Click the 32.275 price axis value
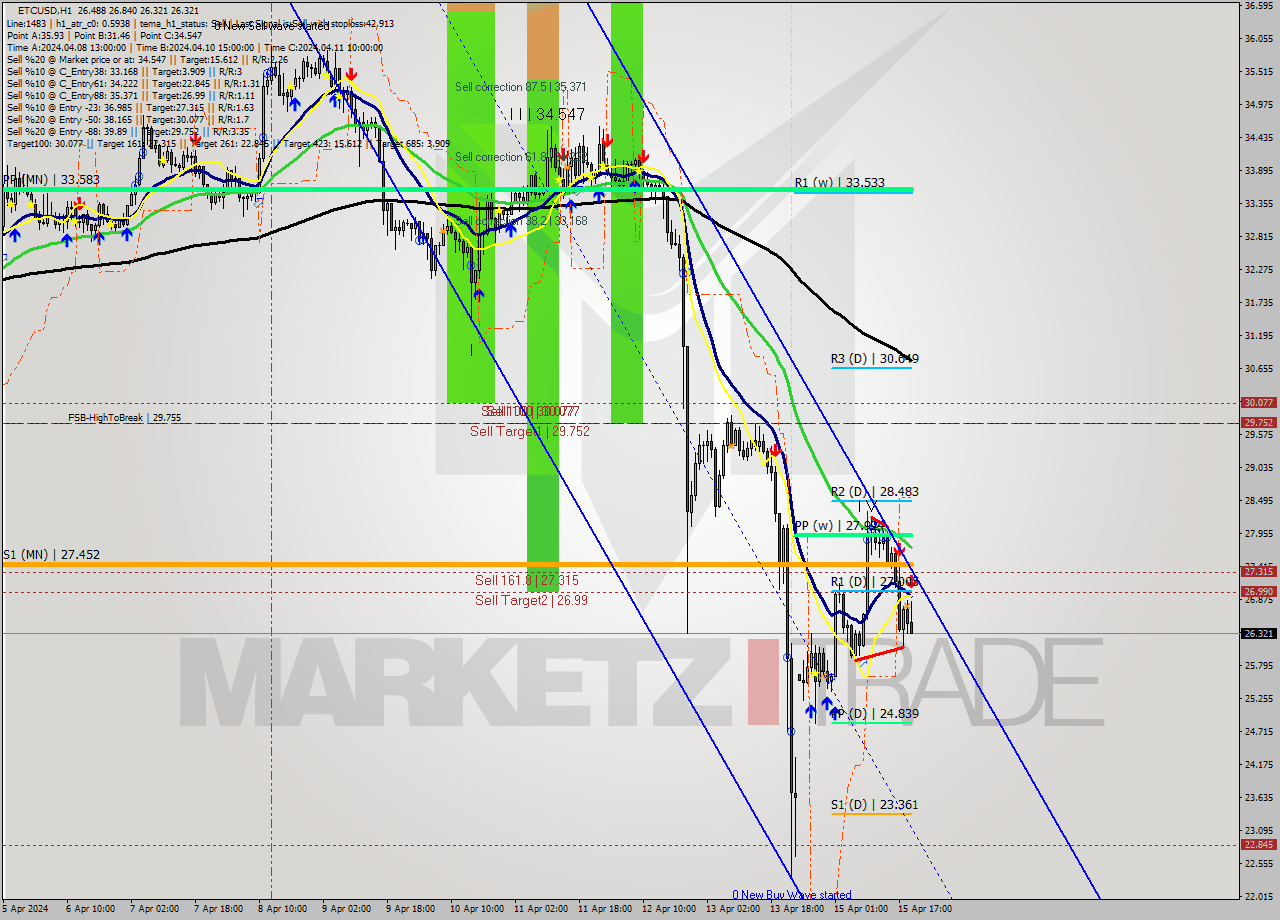The width and height of the screenshot is (1280, 920). [1258, 269]
